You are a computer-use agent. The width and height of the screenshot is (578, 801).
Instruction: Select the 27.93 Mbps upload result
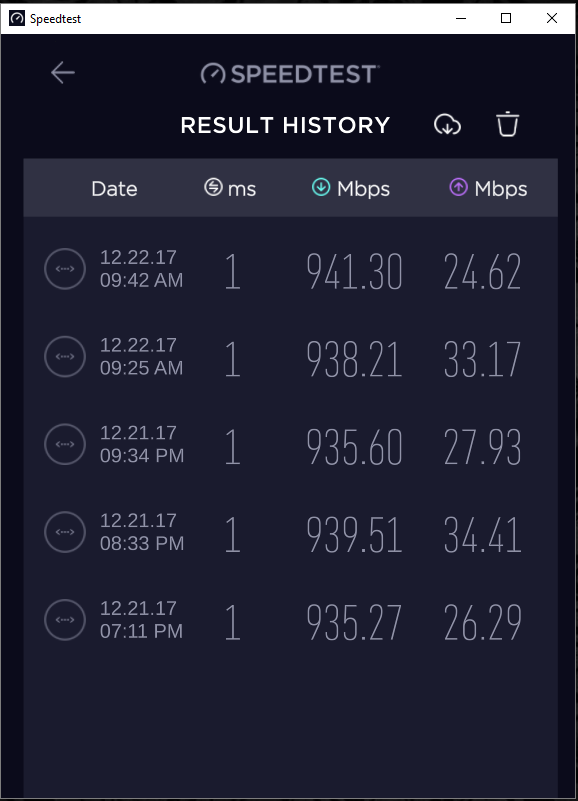pos(482,447)
